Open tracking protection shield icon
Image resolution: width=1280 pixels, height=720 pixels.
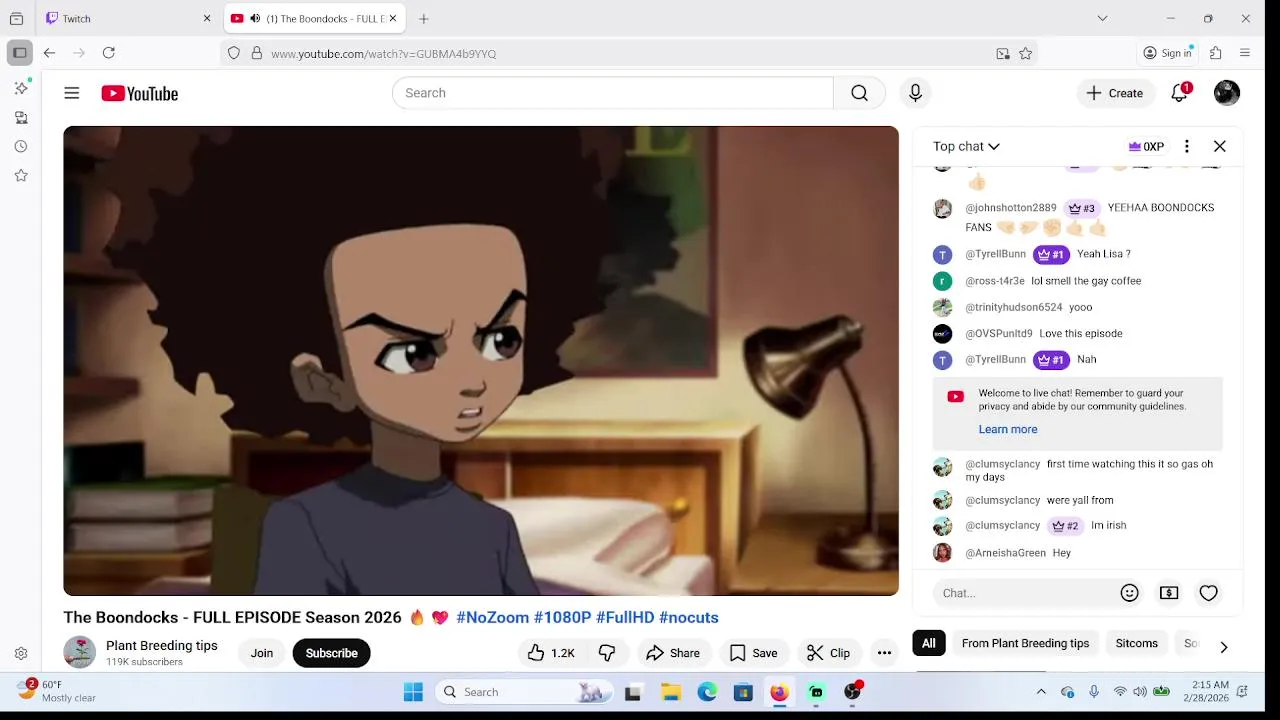click(x=234, y=53)
